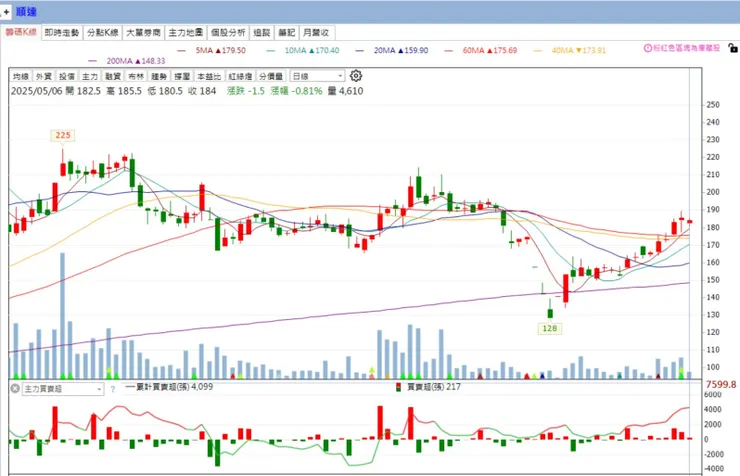This screenshot has height=476, width=740.
Task: Toggle the 分價量 volume-by-price button
Action: pos(271,76)
